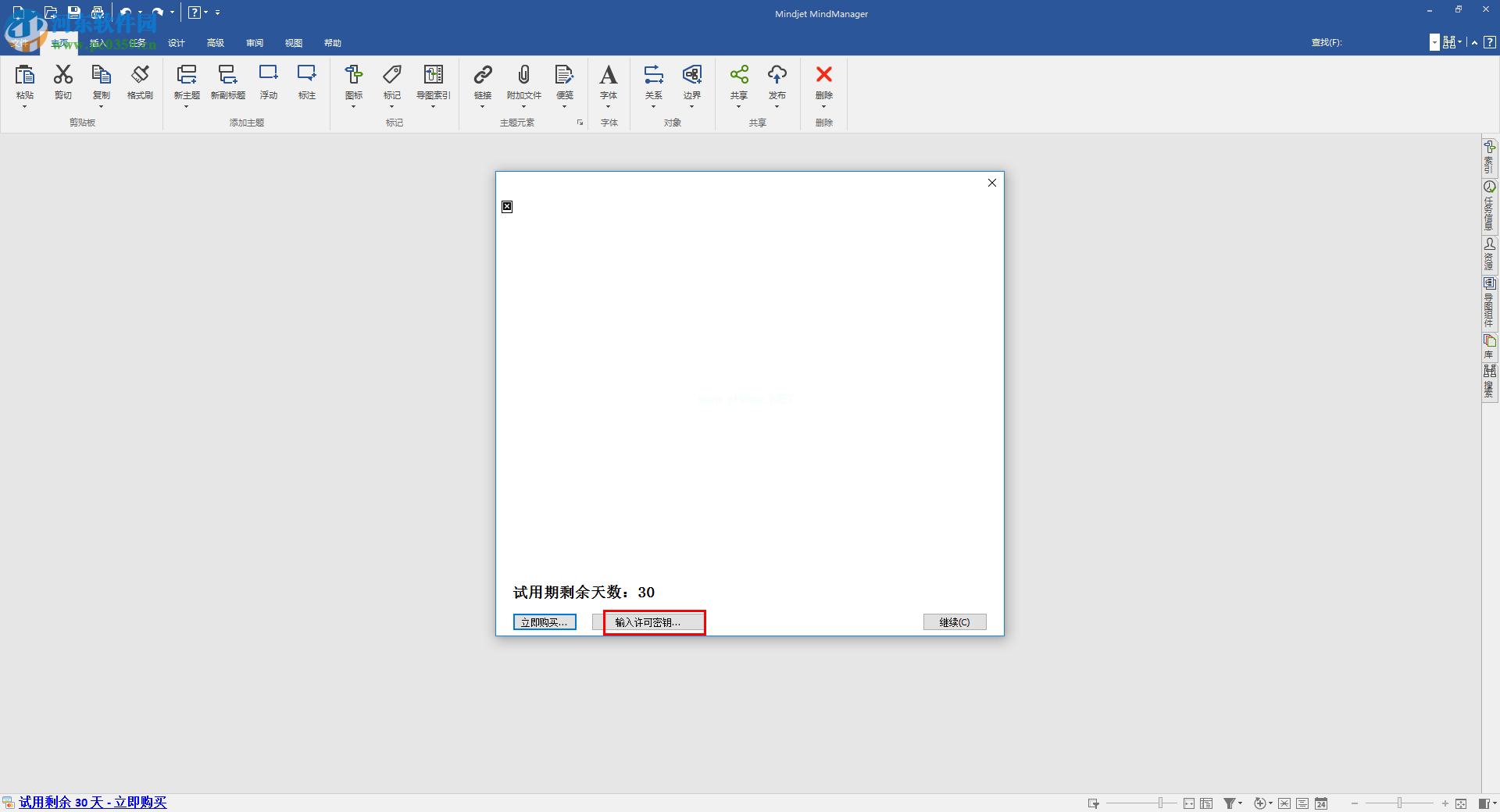The width and height of the screenshot is (1500, 812).
Task: Click the zoom in plus button
Action: (x=1445, y=803)
